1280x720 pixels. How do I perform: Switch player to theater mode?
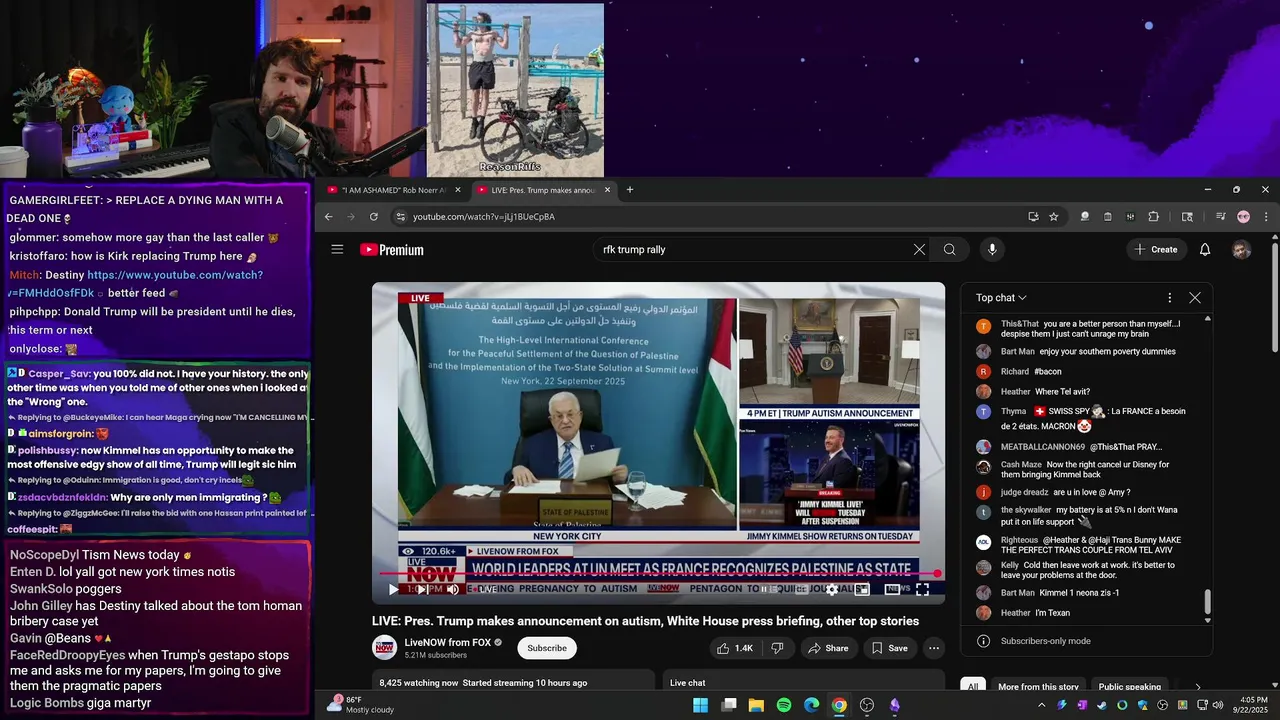click(x=892, y=589)
